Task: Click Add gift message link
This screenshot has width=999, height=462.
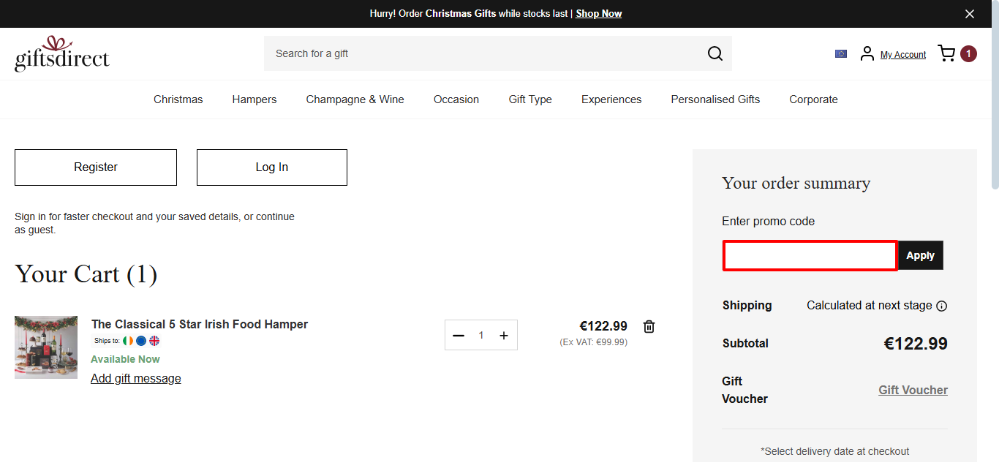Action: pos(136,379)
